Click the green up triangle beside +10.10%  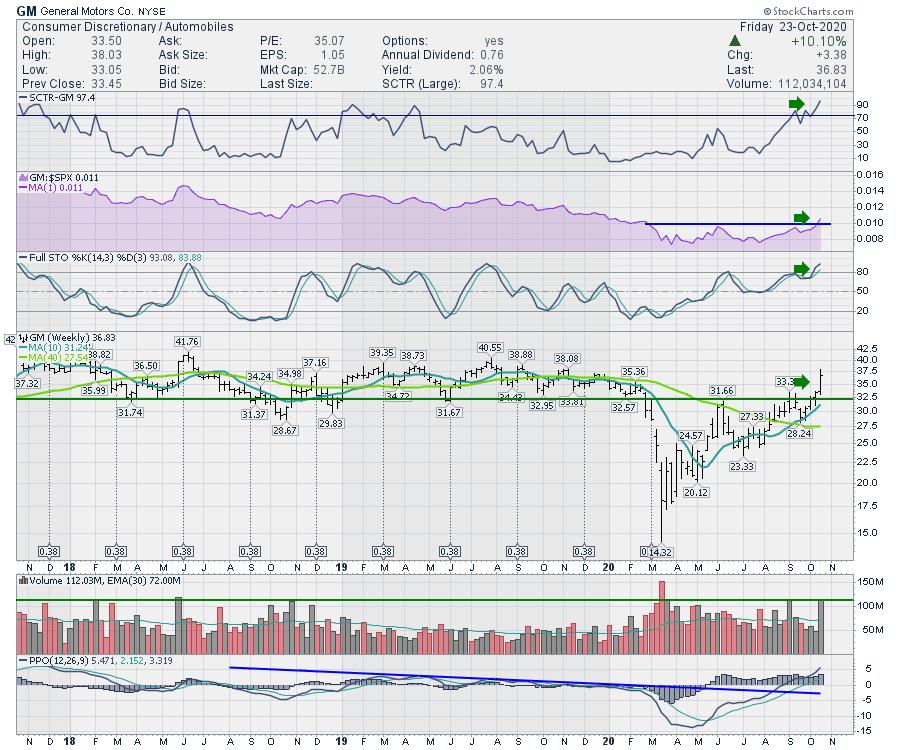click(735, 41)
